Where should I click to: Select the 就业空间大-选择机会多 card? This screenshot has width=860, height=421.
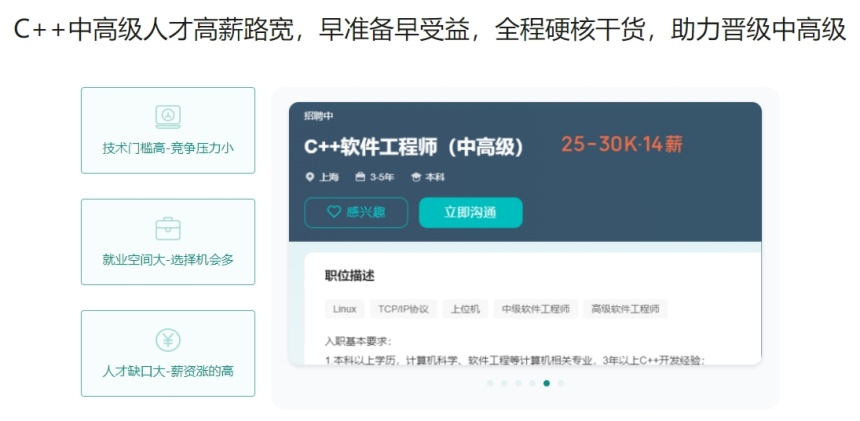click(168, 242)
